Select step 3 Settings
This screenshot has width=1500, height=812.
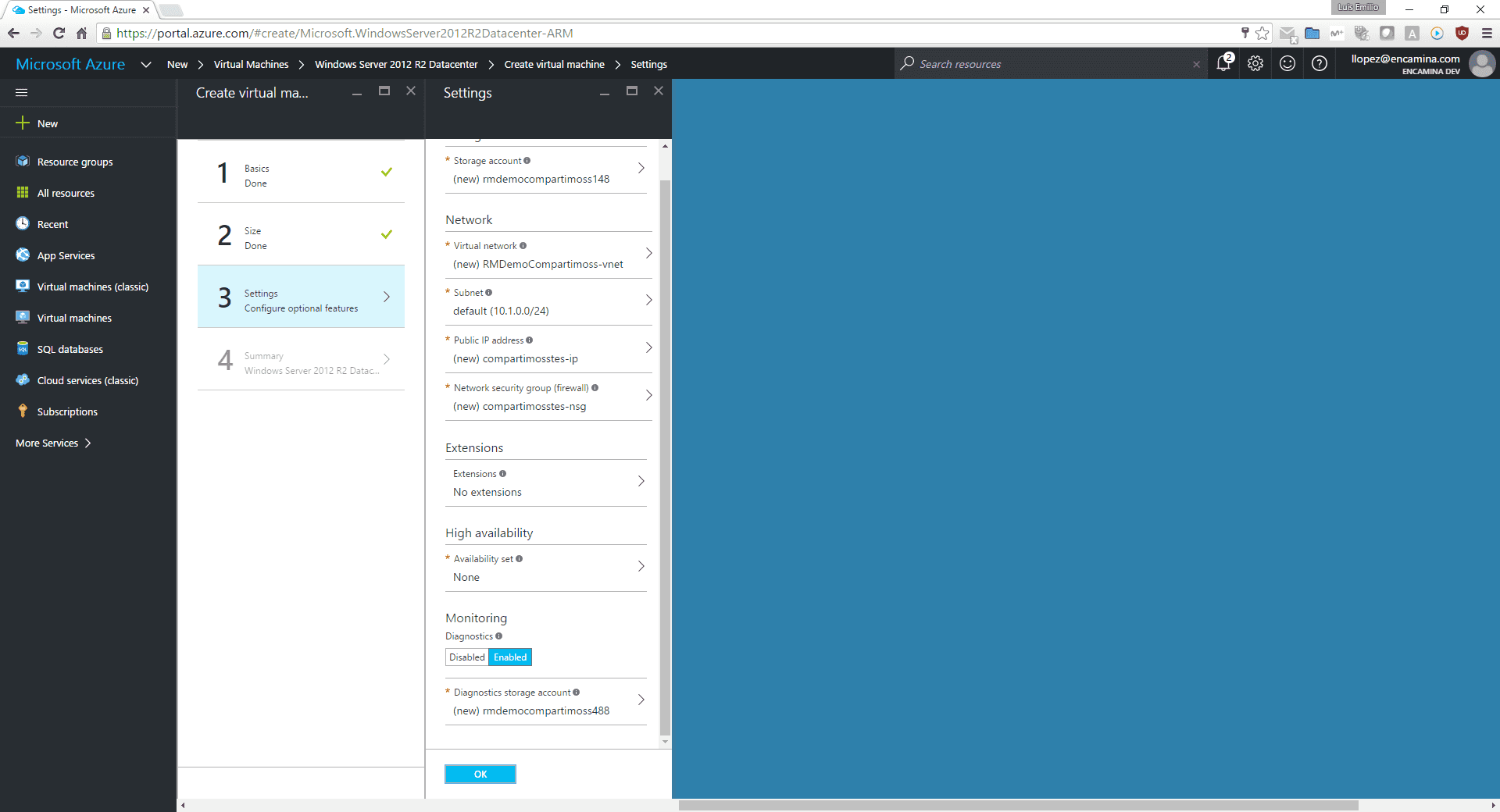click(301, 297)
